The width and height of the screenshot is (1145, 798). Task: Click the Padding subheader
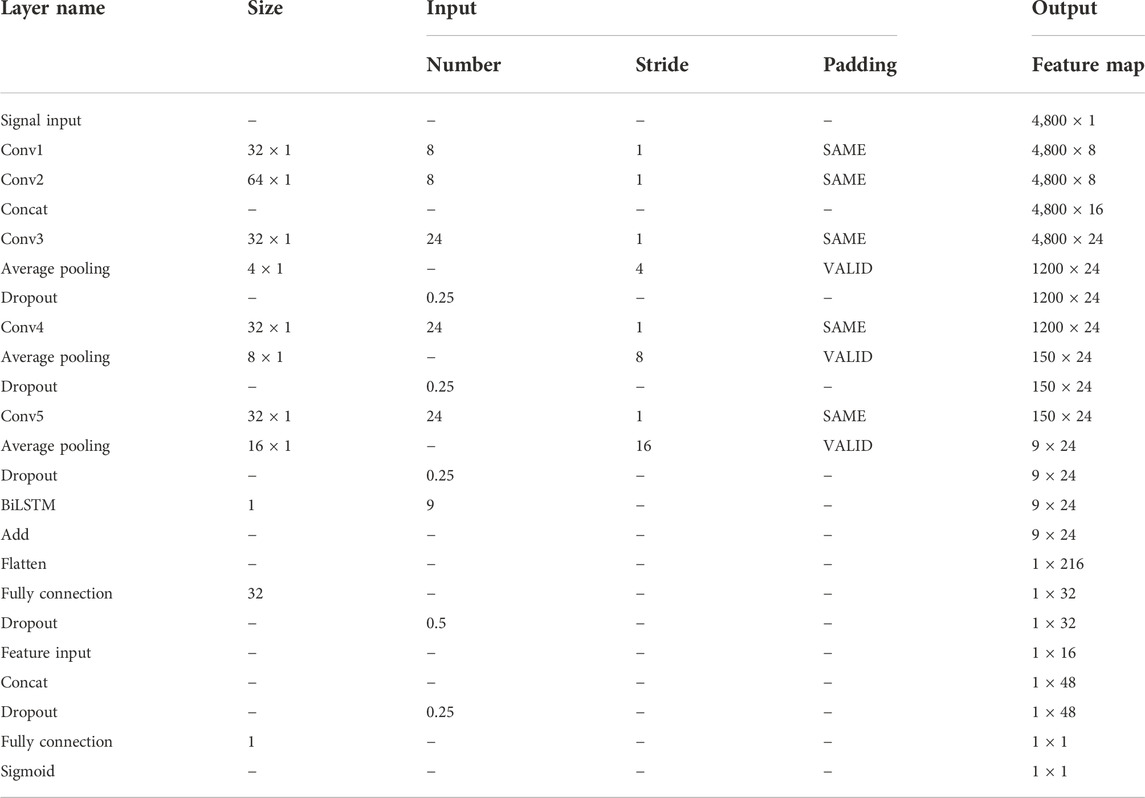point(859,65)
